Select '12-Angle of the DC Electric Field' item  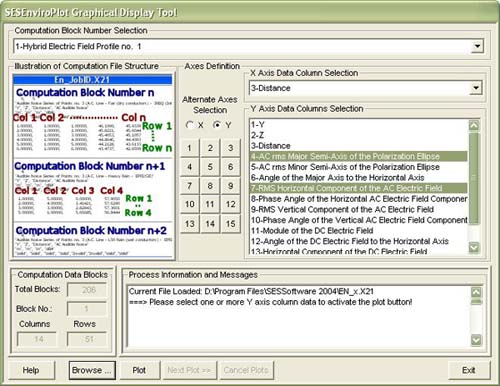(x=359, y=241)
